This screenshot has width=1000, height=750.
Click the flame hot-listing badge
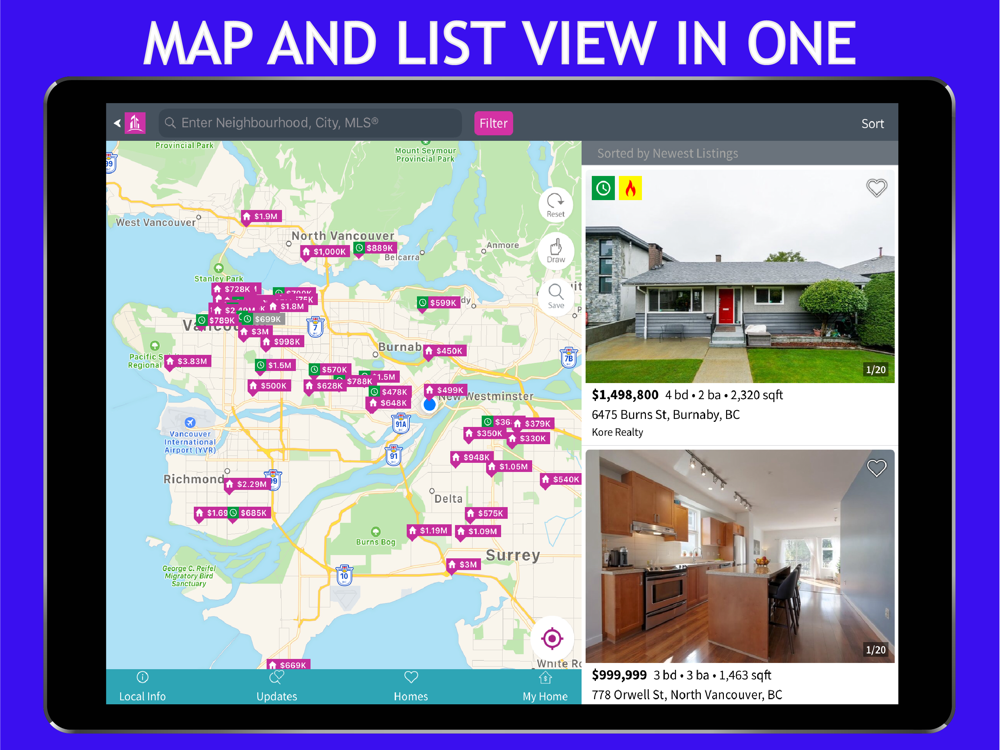point(630,188)
